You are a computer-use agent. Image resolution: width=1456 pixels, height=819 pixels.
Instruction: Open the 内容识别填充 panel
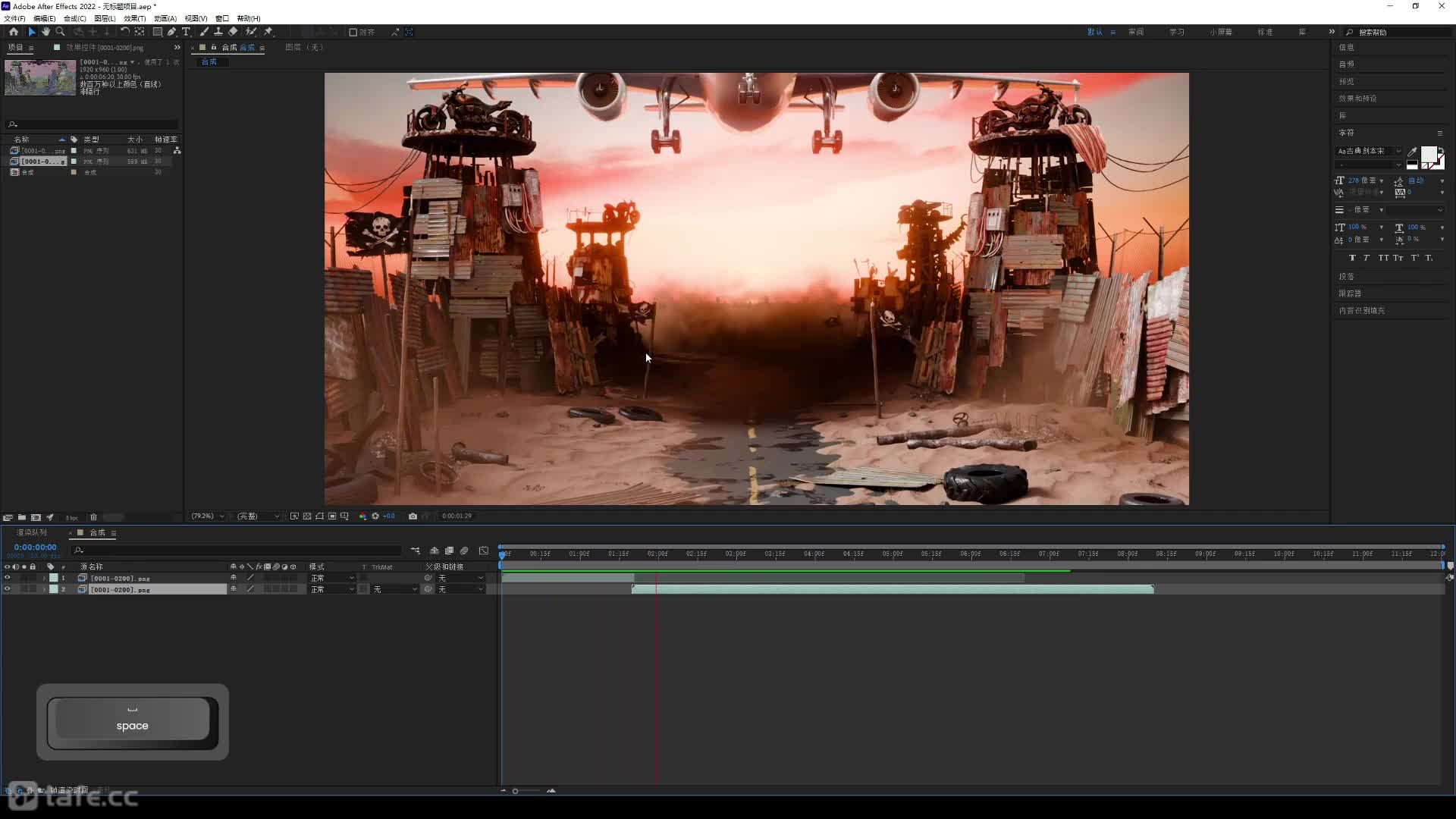(x=1362, y=310)
